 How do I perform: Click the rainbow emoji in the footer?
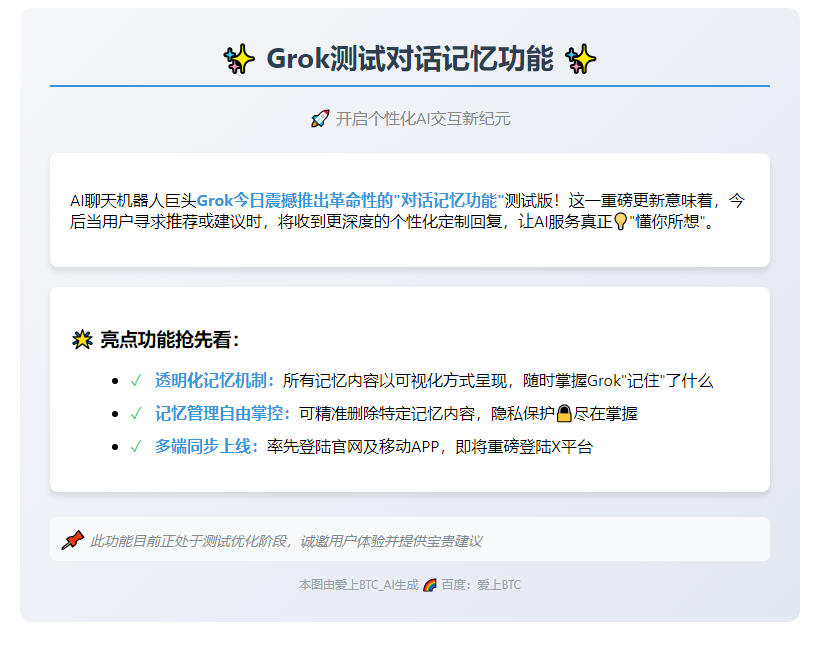coord(430,584)
